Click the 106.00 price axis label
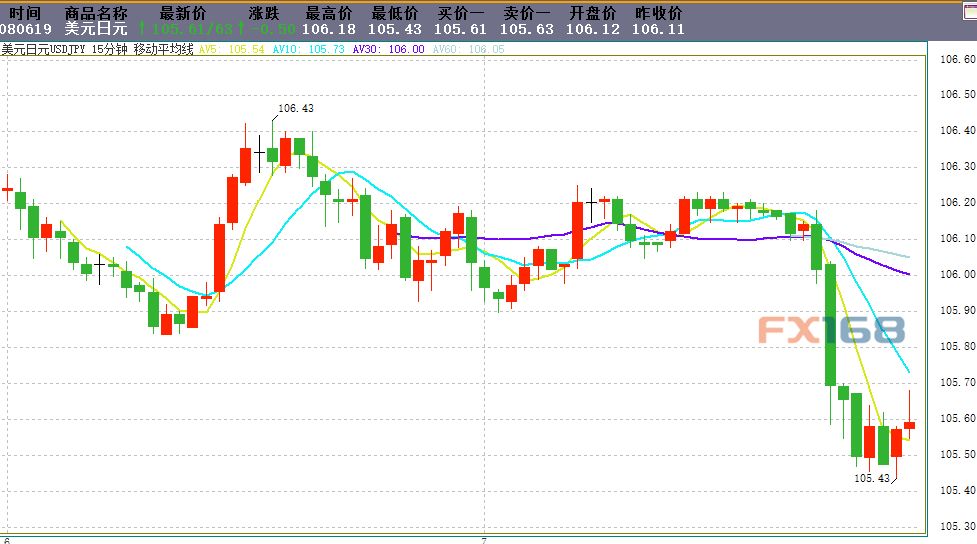The height and width of the screenshot is (544, 977). point(958,274)
